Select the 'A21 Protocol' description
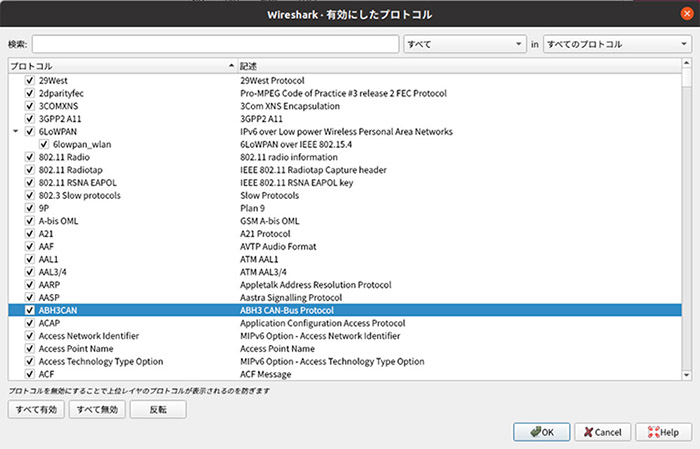 265,233
